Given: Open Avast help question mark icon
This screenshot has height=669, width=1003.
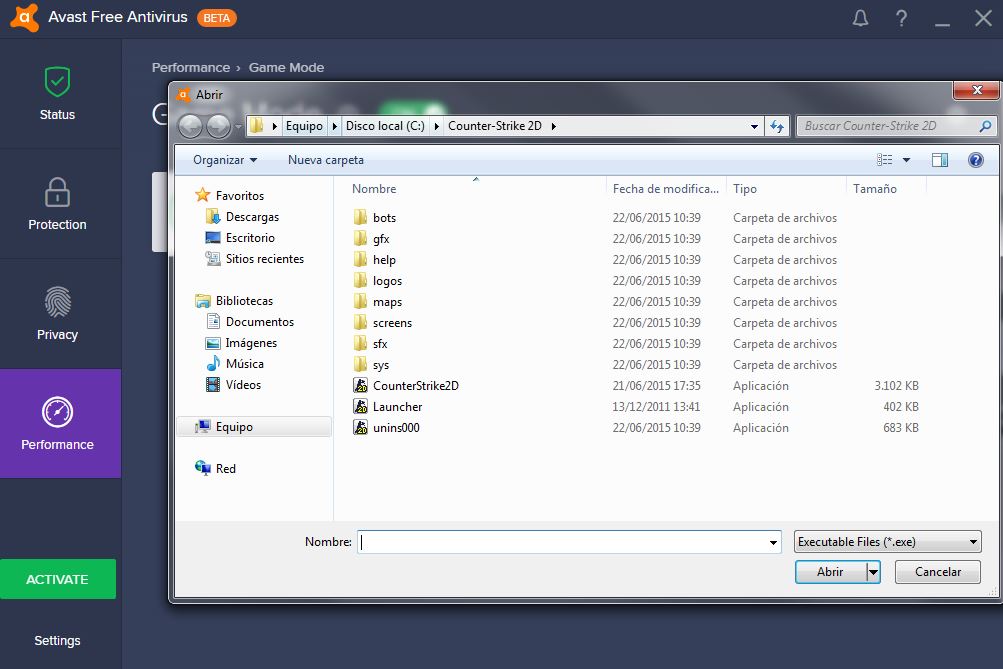Looking at the screenshot, I should [x=901, y=18].
